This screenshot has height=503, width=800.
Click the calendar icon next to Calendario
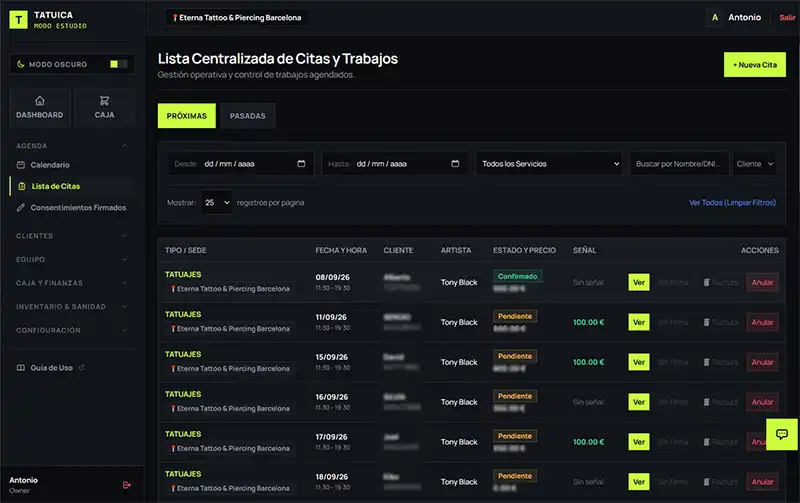pyautogui.click(x=21, y=165)
